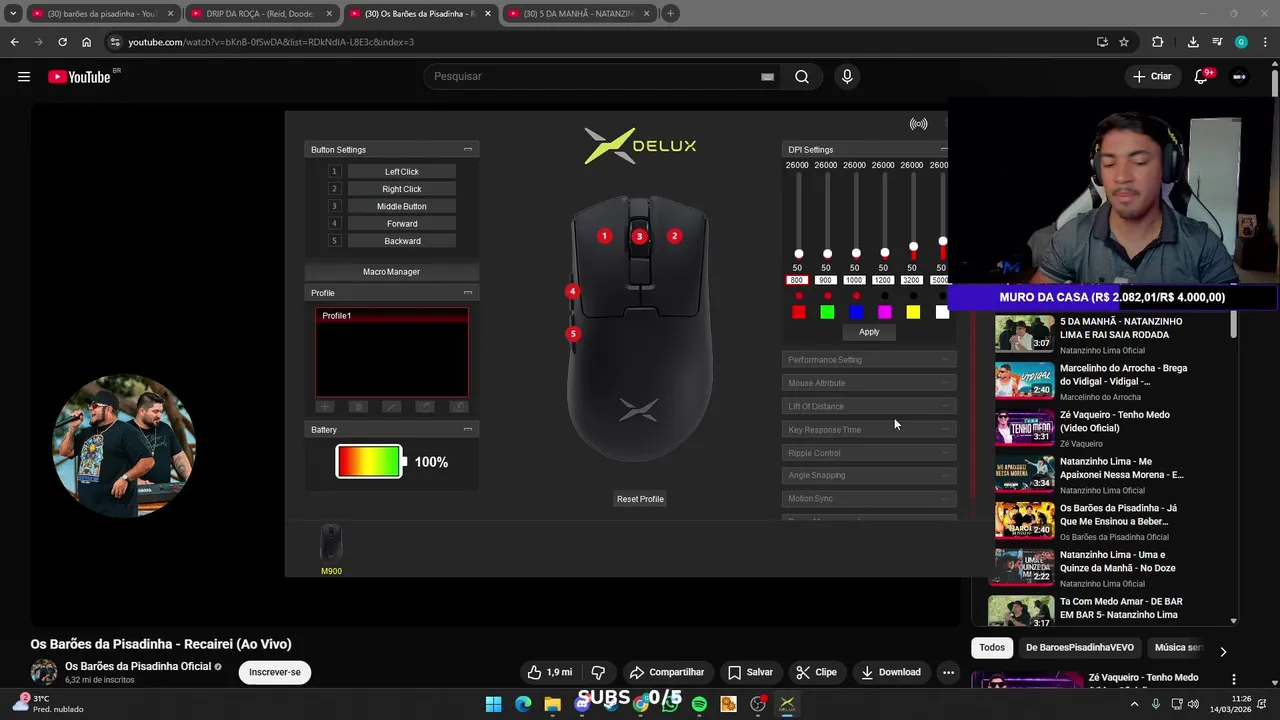1280x720 pixels.
Task: Click the green DPI color swatch
Action: tap(827, 313)
